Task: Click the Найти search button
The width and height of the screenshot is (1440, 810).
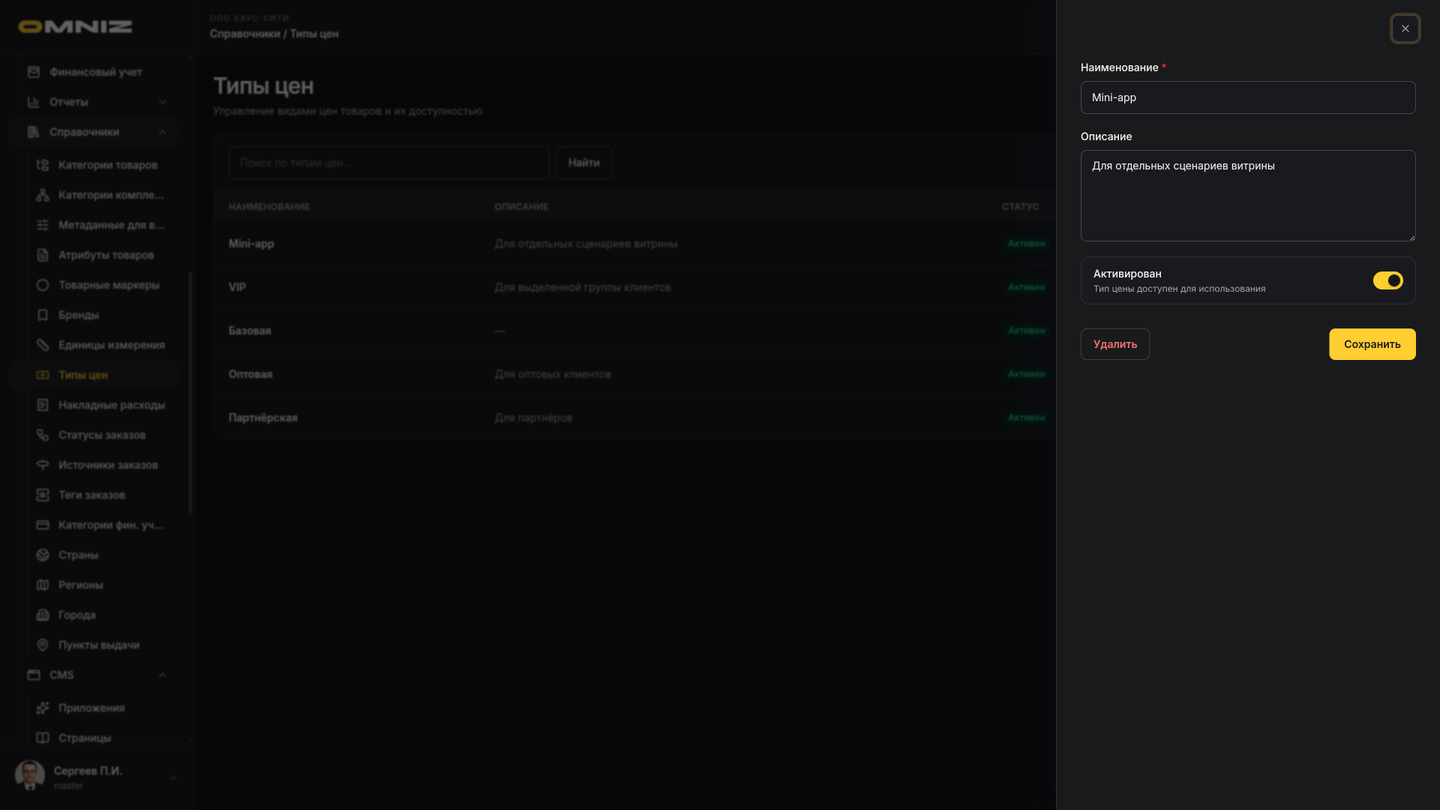Action: (584, 163)
